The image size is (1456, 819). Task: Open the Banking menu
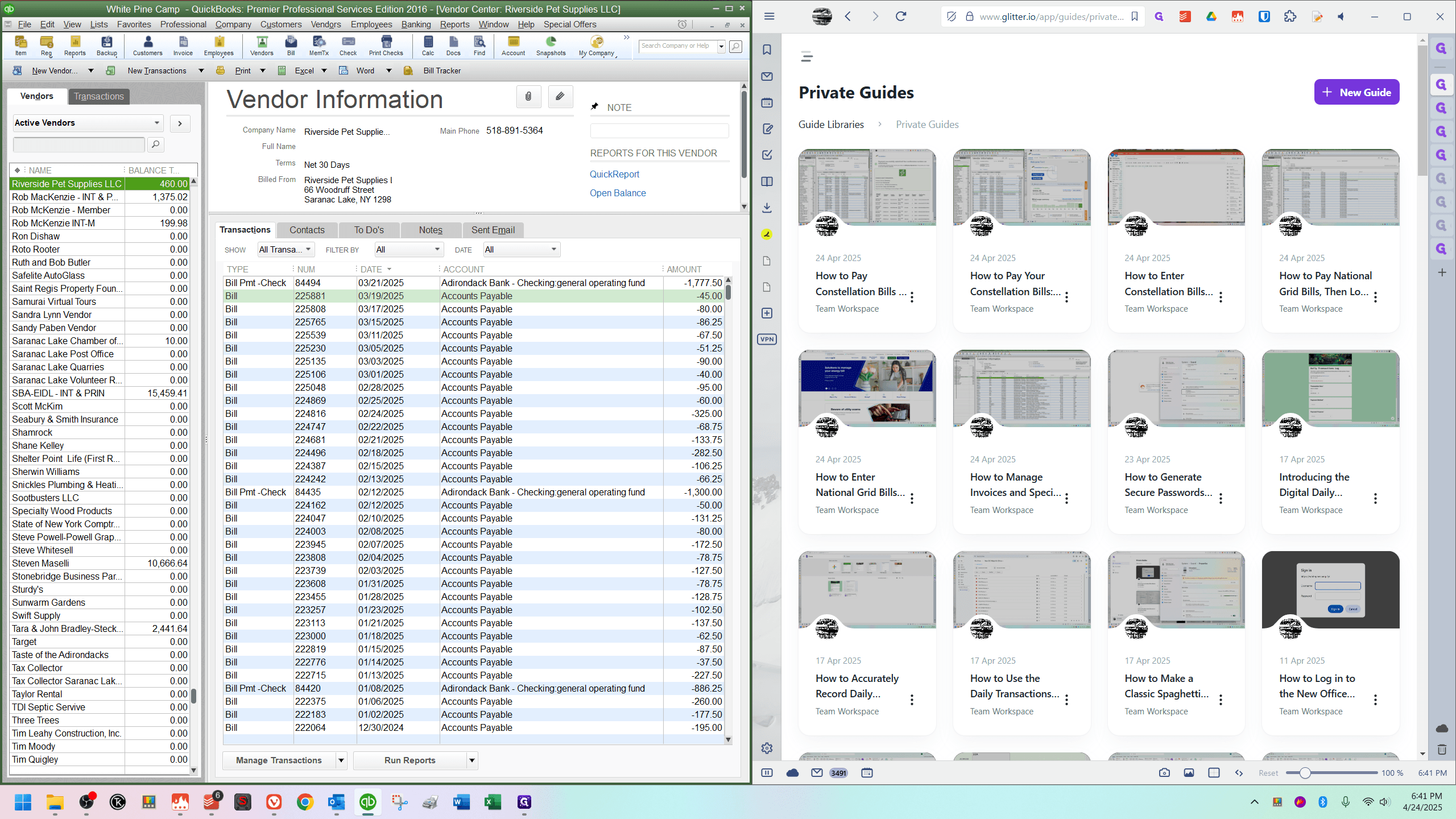point(416,24)
